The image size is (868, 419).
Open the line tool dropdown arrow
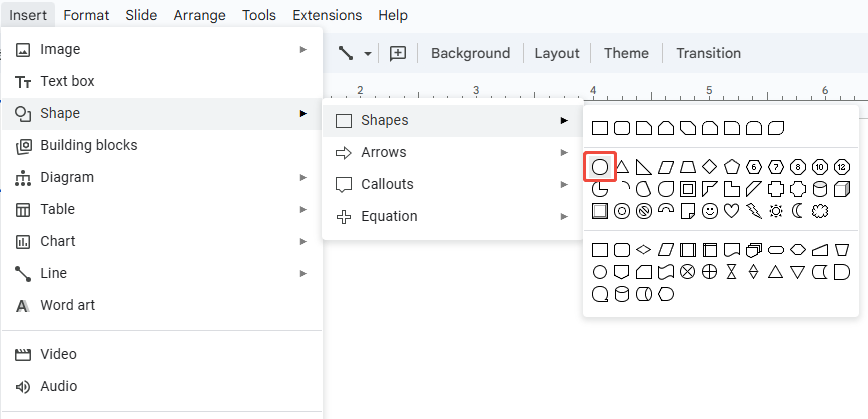tap(368, 54)
